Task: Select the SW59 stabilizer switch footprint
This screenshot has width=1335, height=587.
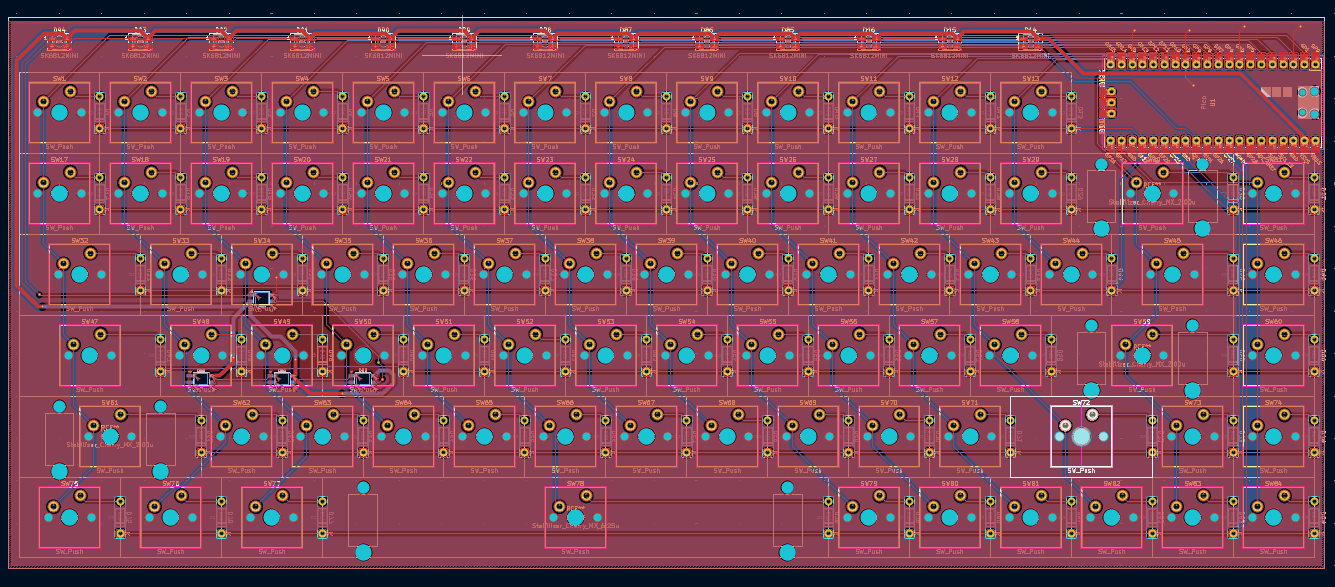Action: point(1141,355)
